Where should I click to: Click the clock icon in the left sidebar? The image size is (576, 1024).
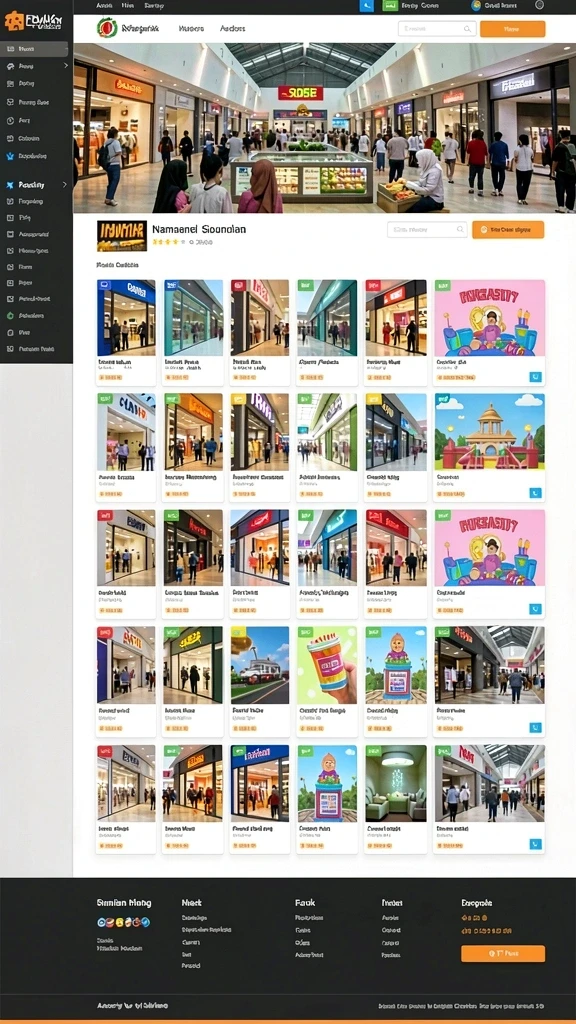point(10,120)
